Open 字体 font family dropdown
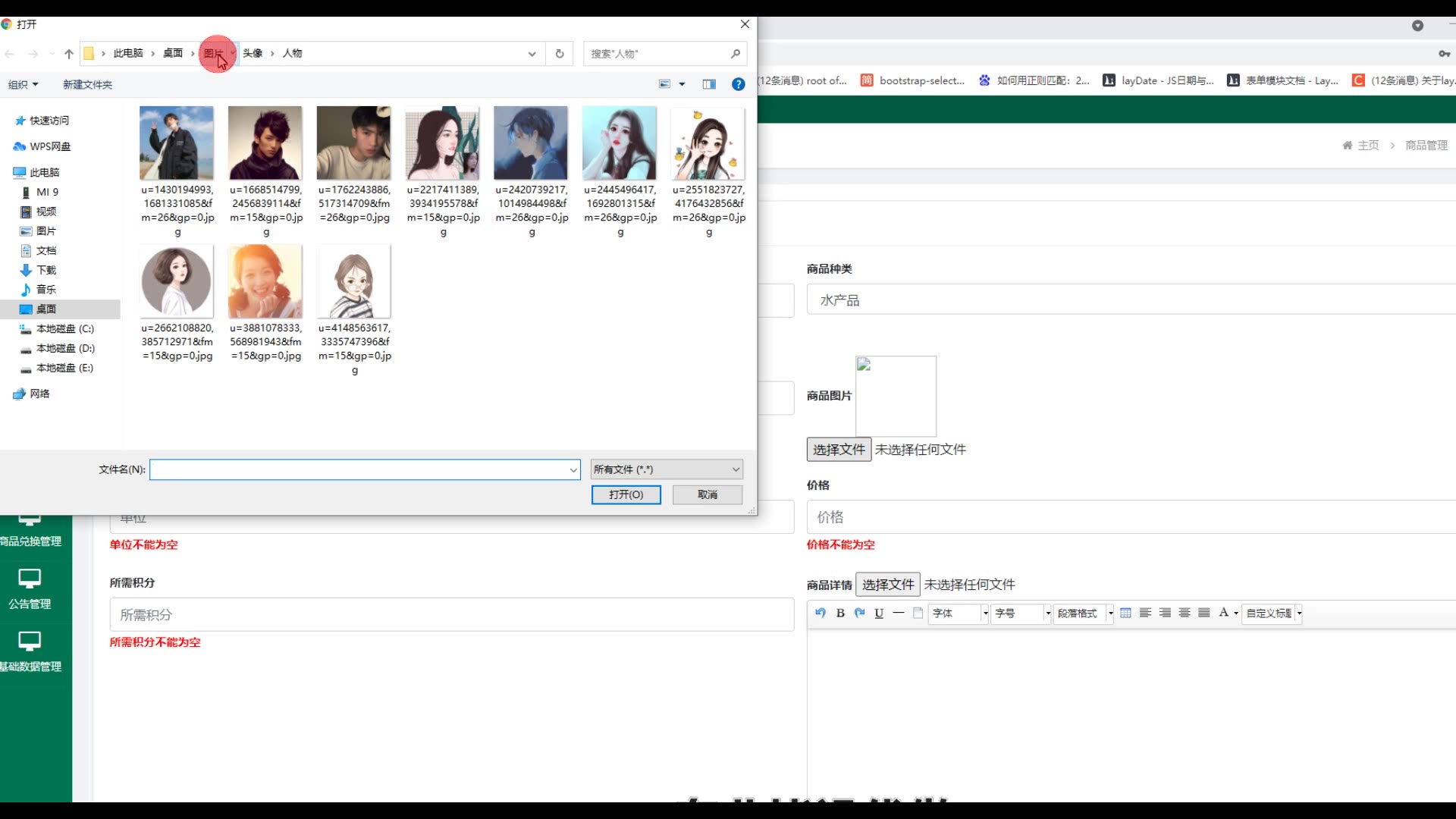This screenshot has width=1456, height=819. pyautogui.click(x=959, y=613)
